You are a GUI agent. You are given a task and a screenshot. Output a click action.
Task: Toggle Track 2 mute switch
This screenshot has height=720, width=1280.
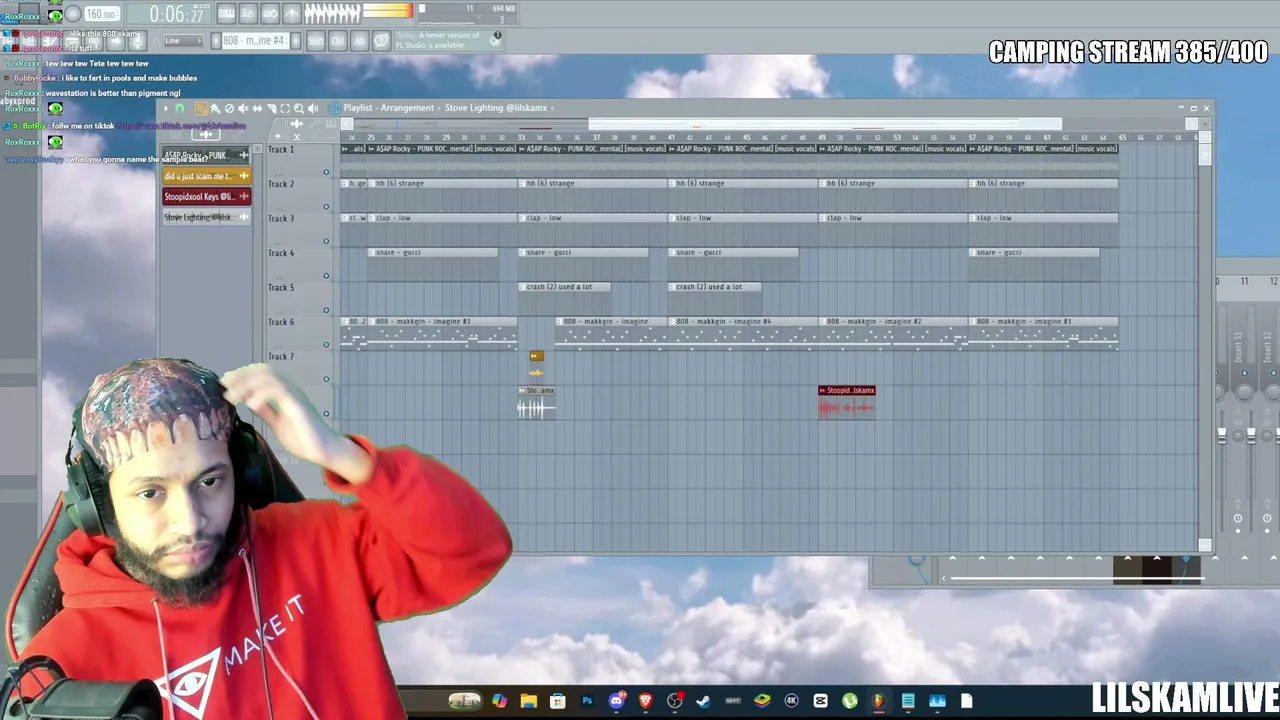(x=326, y=207)
